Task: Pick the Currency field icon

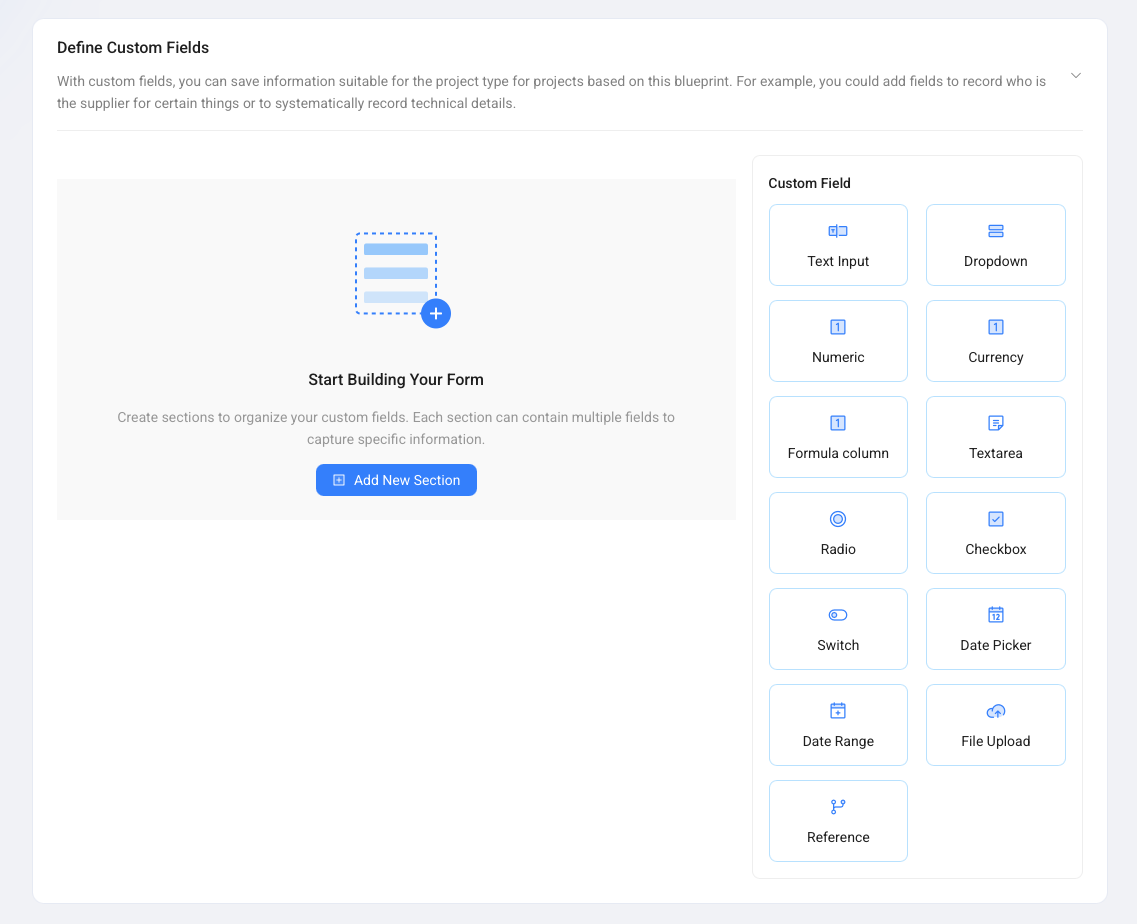Action: coord(996,327)
